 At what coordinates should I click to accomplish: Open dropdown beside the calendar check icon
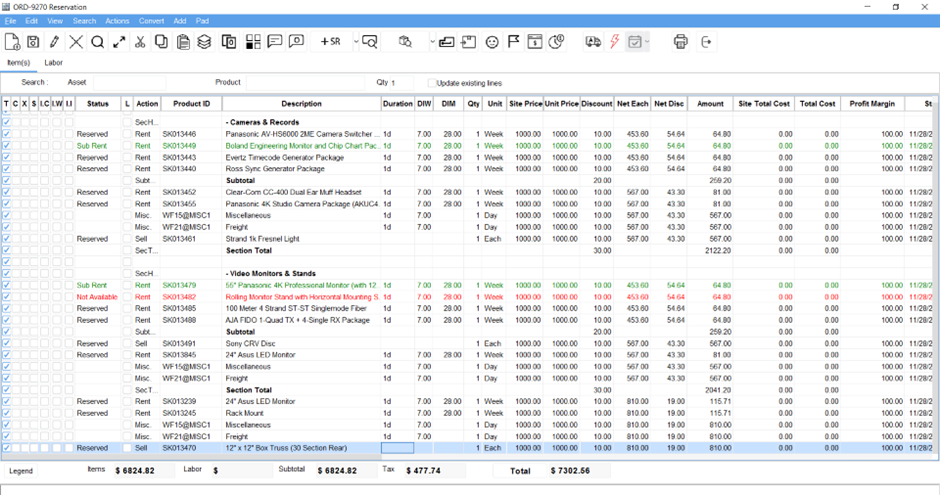(x=648, y=42)
